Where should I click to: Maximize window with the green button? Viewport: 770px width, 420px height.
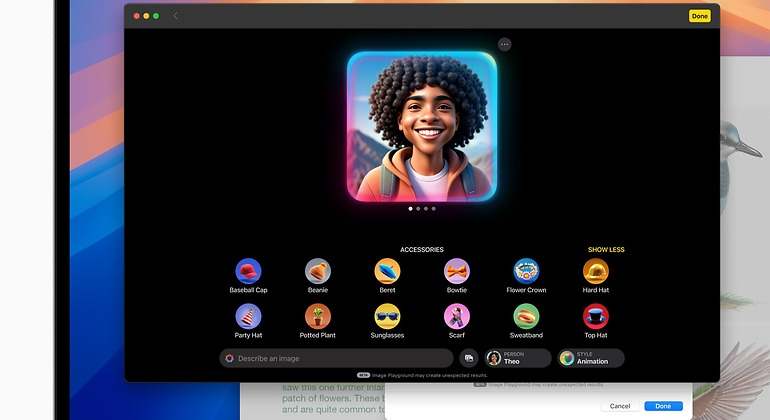point(156,16)
